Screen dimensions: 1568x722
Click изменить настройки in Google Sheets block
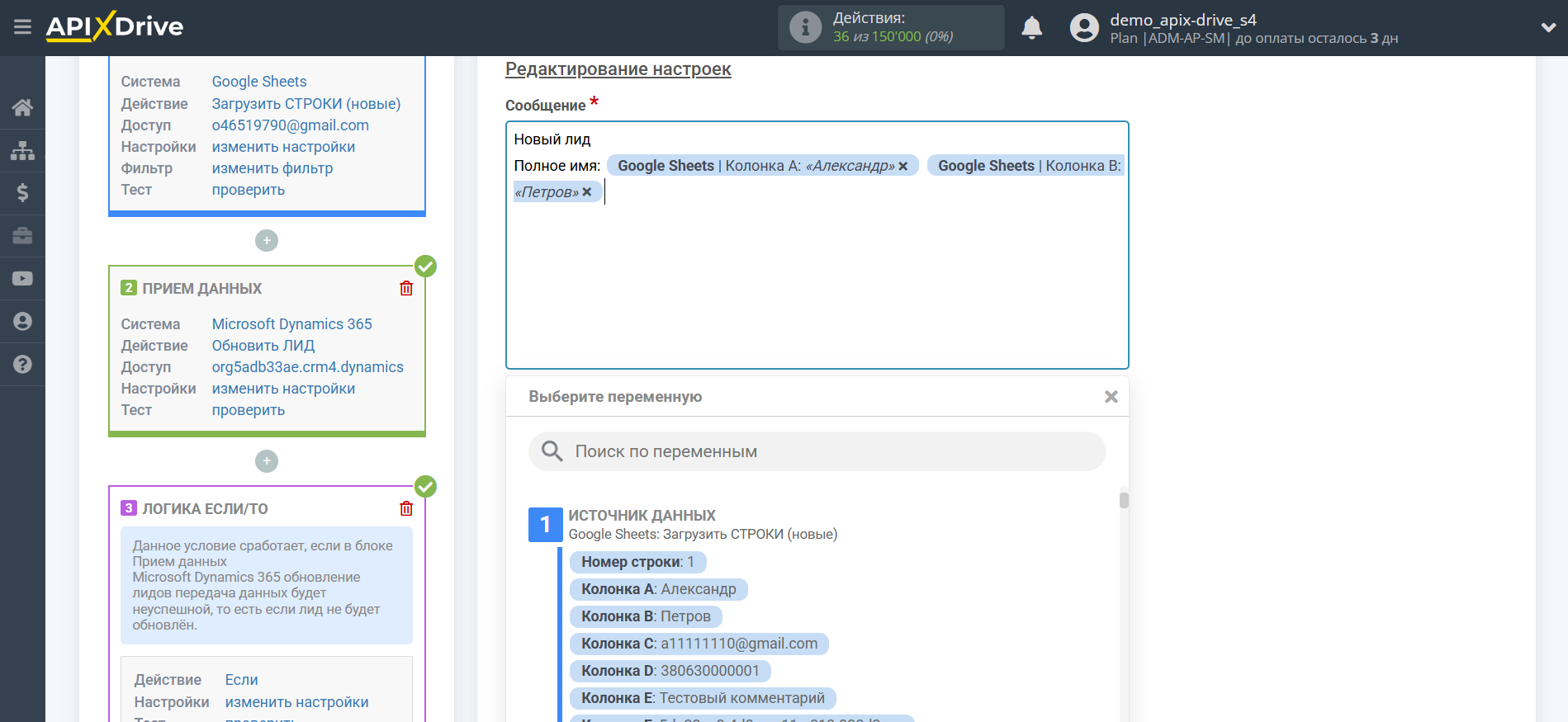click(x=283, y=147)
